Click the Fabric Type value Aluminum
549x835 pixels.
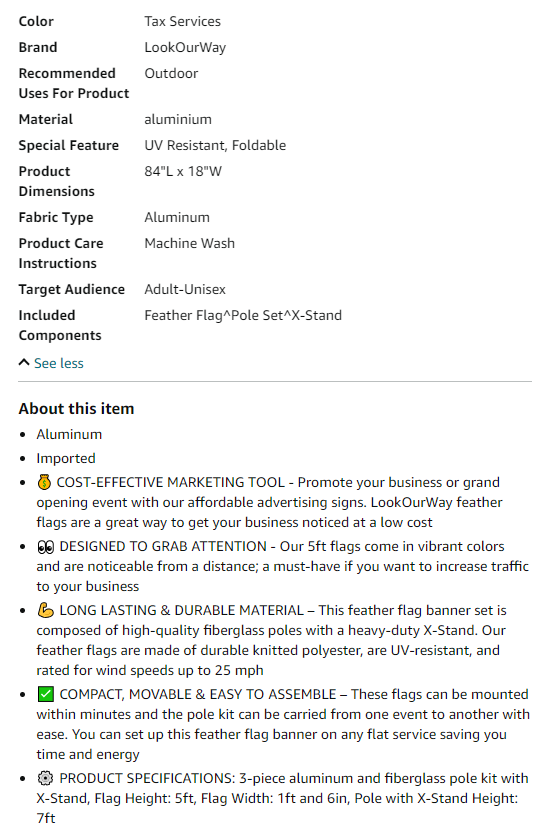coord(177,217)
